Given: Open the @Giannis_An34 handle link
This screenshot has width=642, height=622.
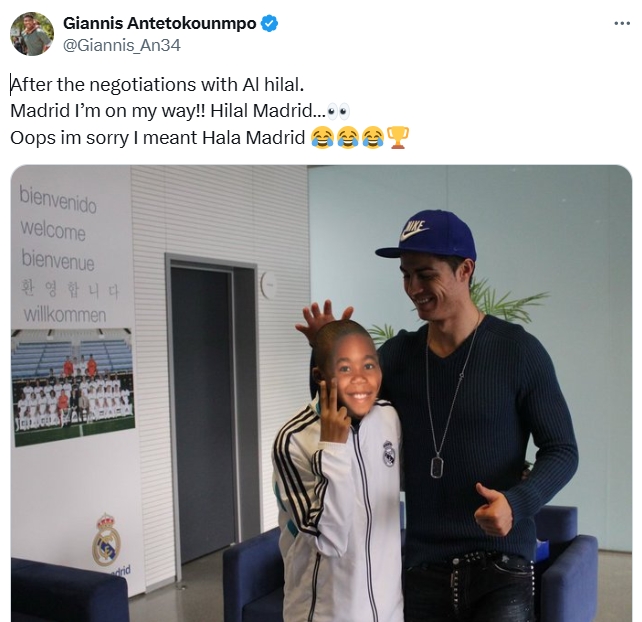Looking at the screenshot, I should [122, 45].
